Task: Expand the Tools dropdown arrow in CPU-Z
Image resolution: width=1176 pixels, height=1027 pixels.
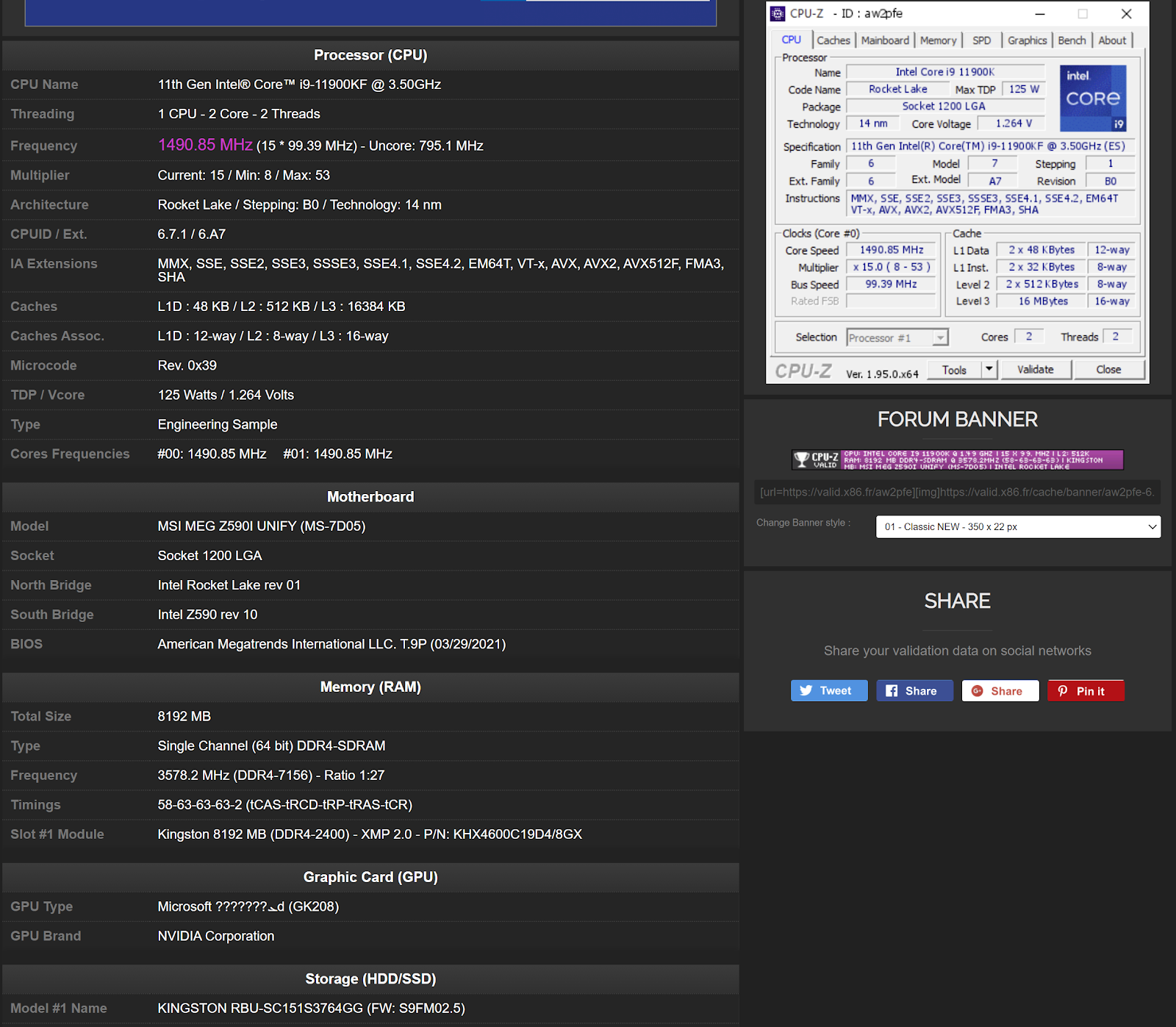Action: [x=989, y=369]
